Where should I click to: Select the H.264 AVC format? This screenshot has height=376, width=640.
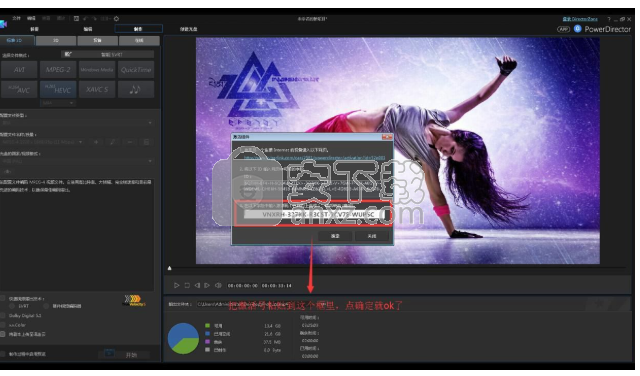pos(19,89)
